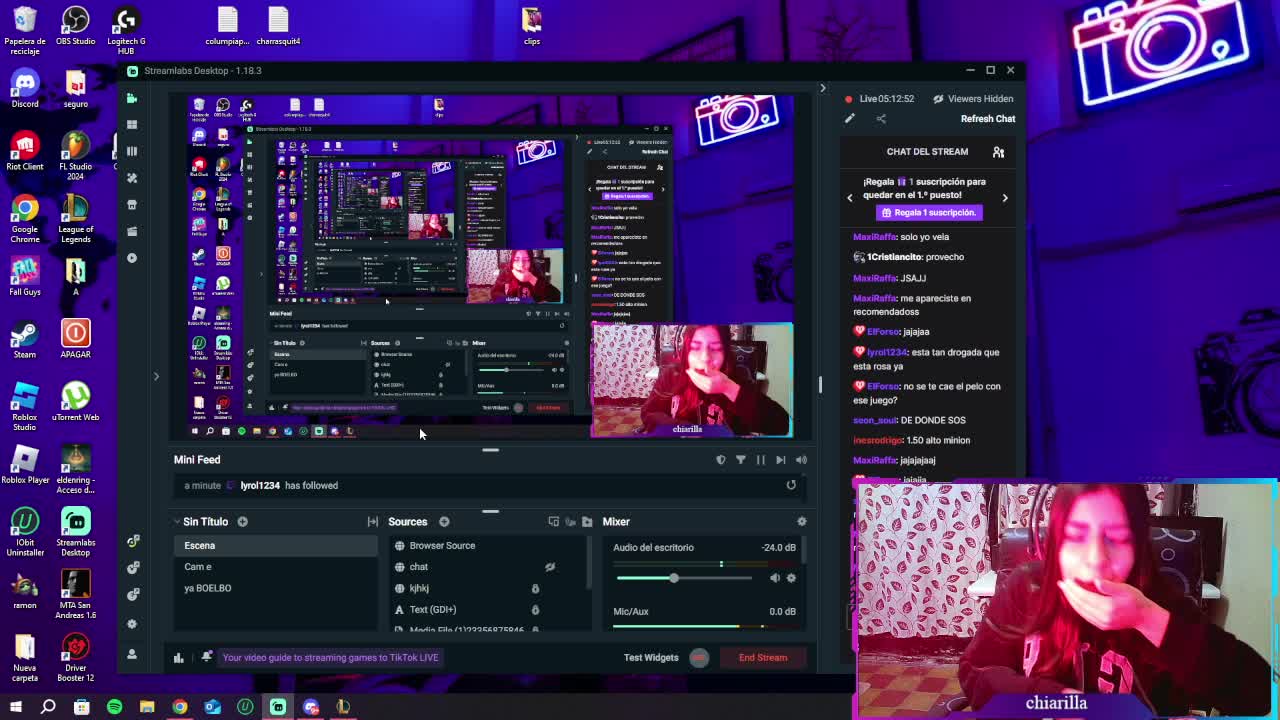Collapse the chat panel with the top arrow

click(x=823, y=88)
